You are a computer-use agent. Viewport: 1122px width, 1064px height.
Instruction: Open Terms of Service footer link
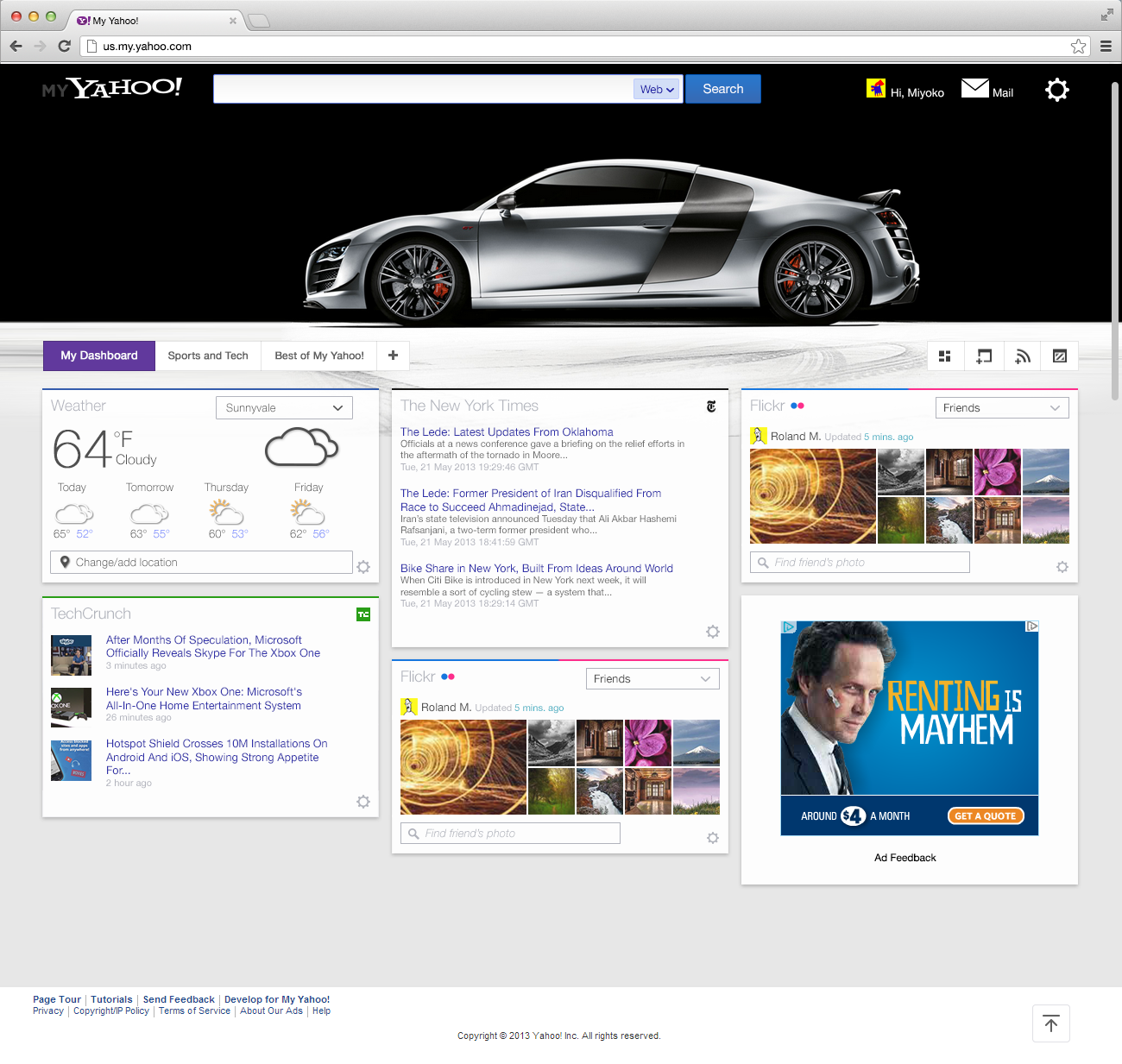click(194, 1010)
